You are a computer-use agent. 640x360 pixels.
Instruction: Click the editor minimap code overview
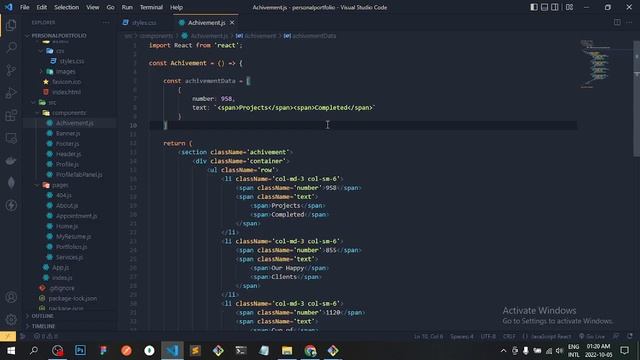596,64
